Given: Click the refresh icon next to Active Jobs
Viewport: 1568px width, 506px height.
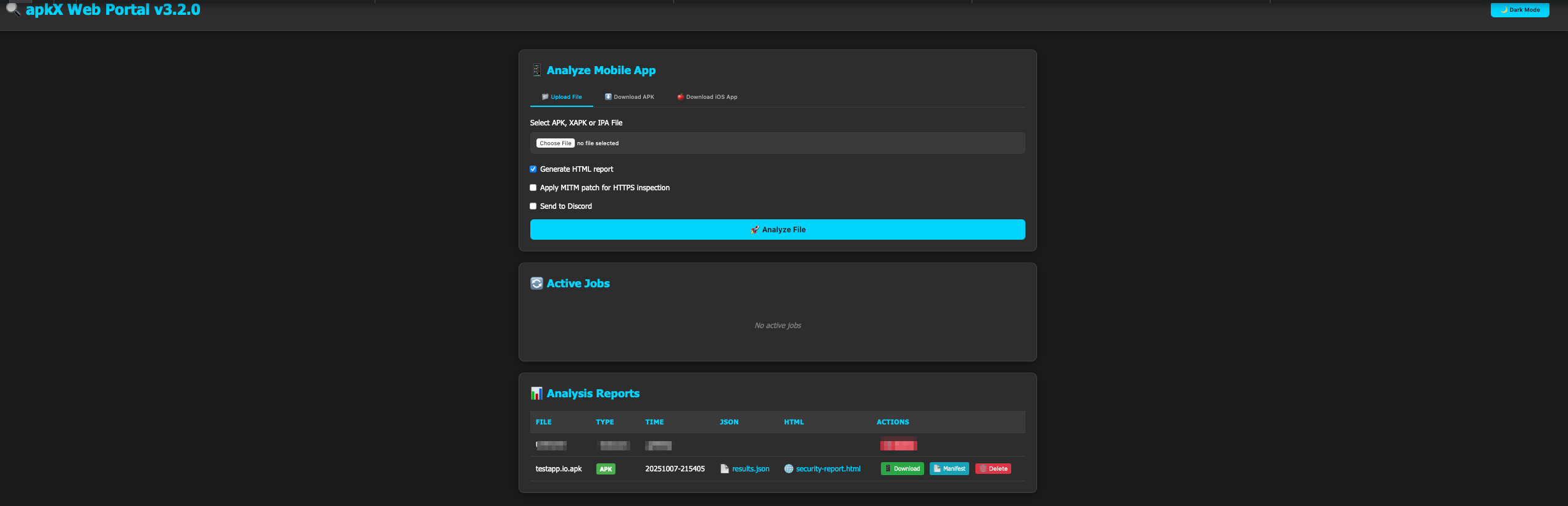Looking at the screenshot, I should (x=536, y=284).
